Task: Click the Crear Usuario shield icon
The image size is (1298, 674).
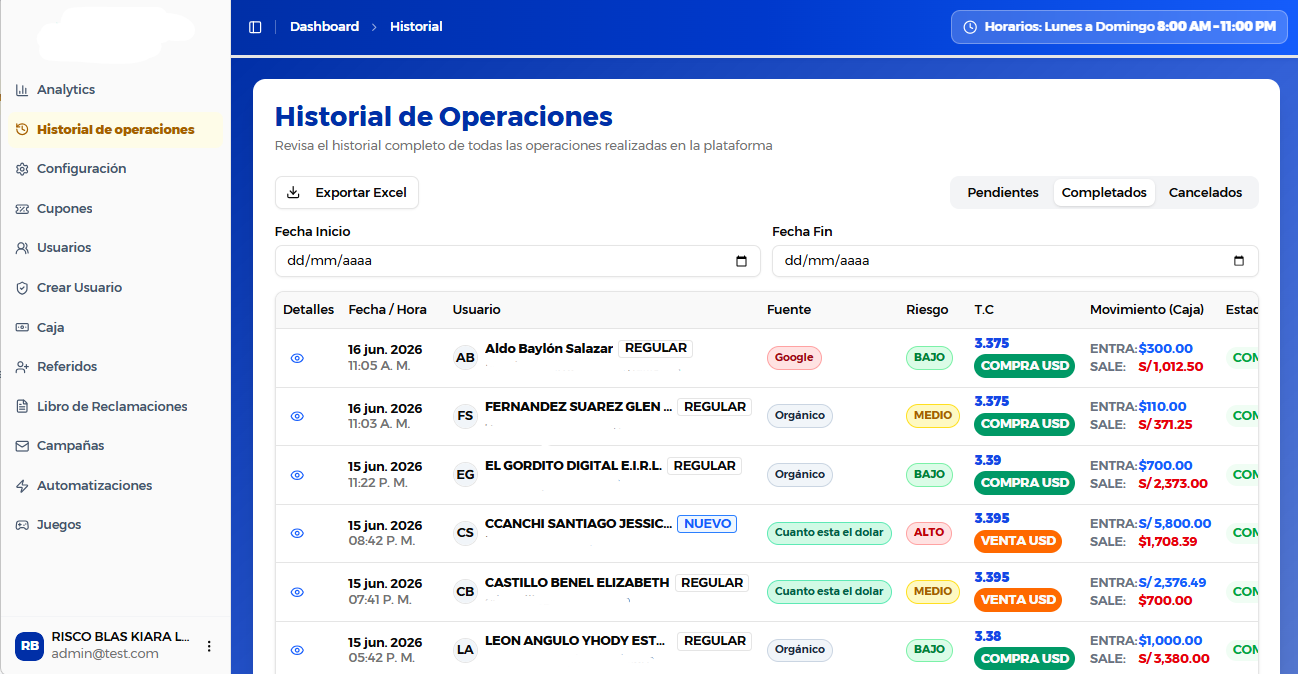Action: (x=22, y=288)
